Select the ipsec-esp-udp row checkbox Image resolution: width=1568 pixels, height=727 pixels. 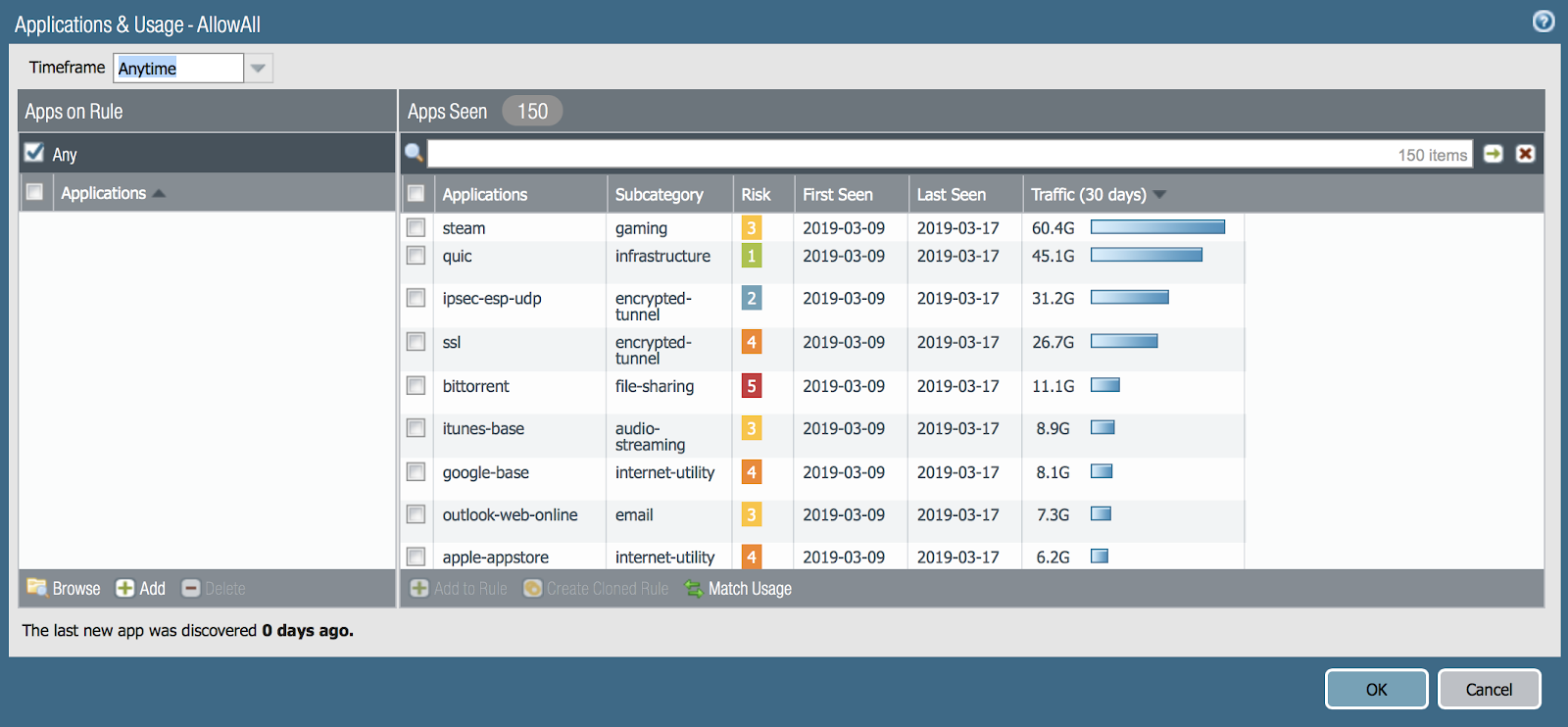pyautogui.click(x=416, y=297)
